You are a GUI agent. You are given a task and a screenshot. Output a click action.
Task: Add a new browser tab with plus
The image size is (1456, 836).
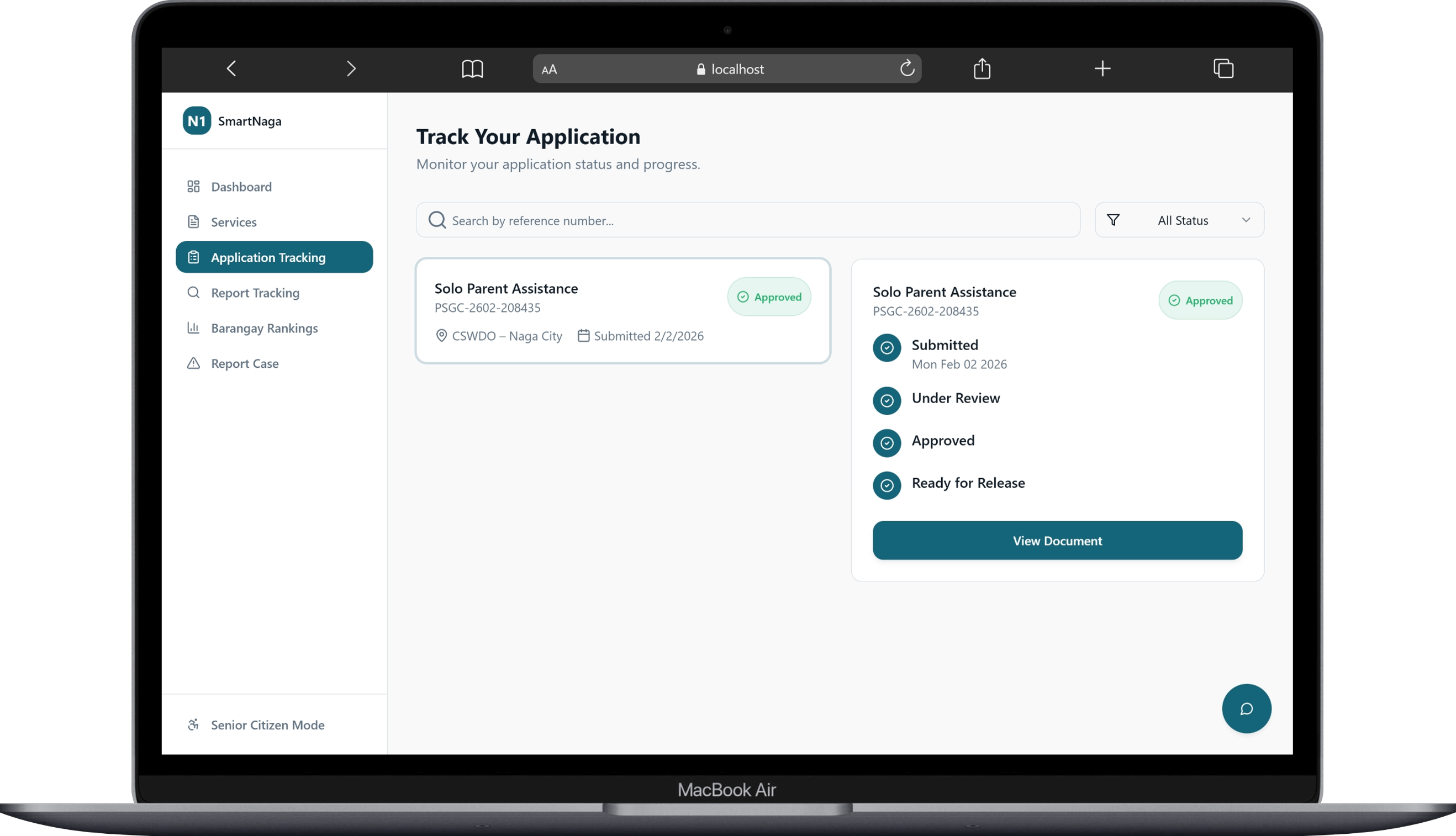coord(1102,69)
